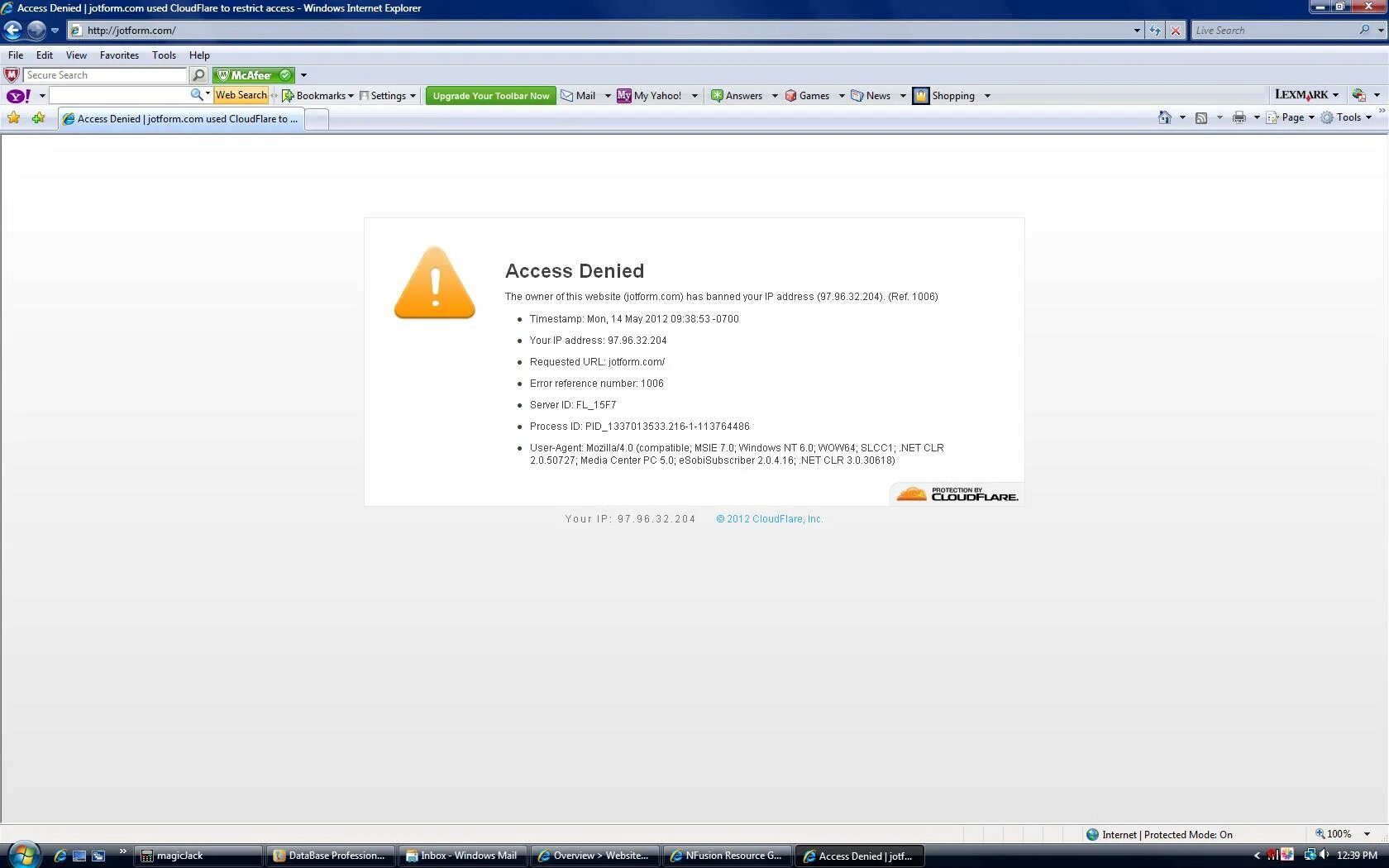Image resolution: width=1389 pixels, height=868 pixels.
Task: Click the Home page icon
Action: click(x=1165, y=117)
